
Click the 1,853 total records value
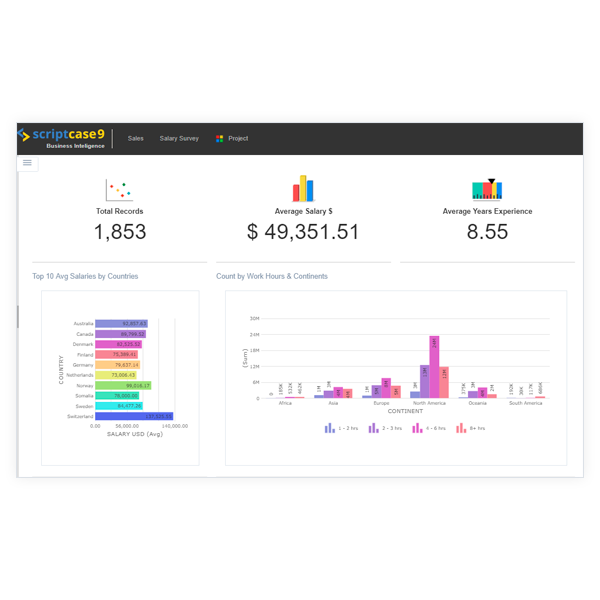[120, 232]
